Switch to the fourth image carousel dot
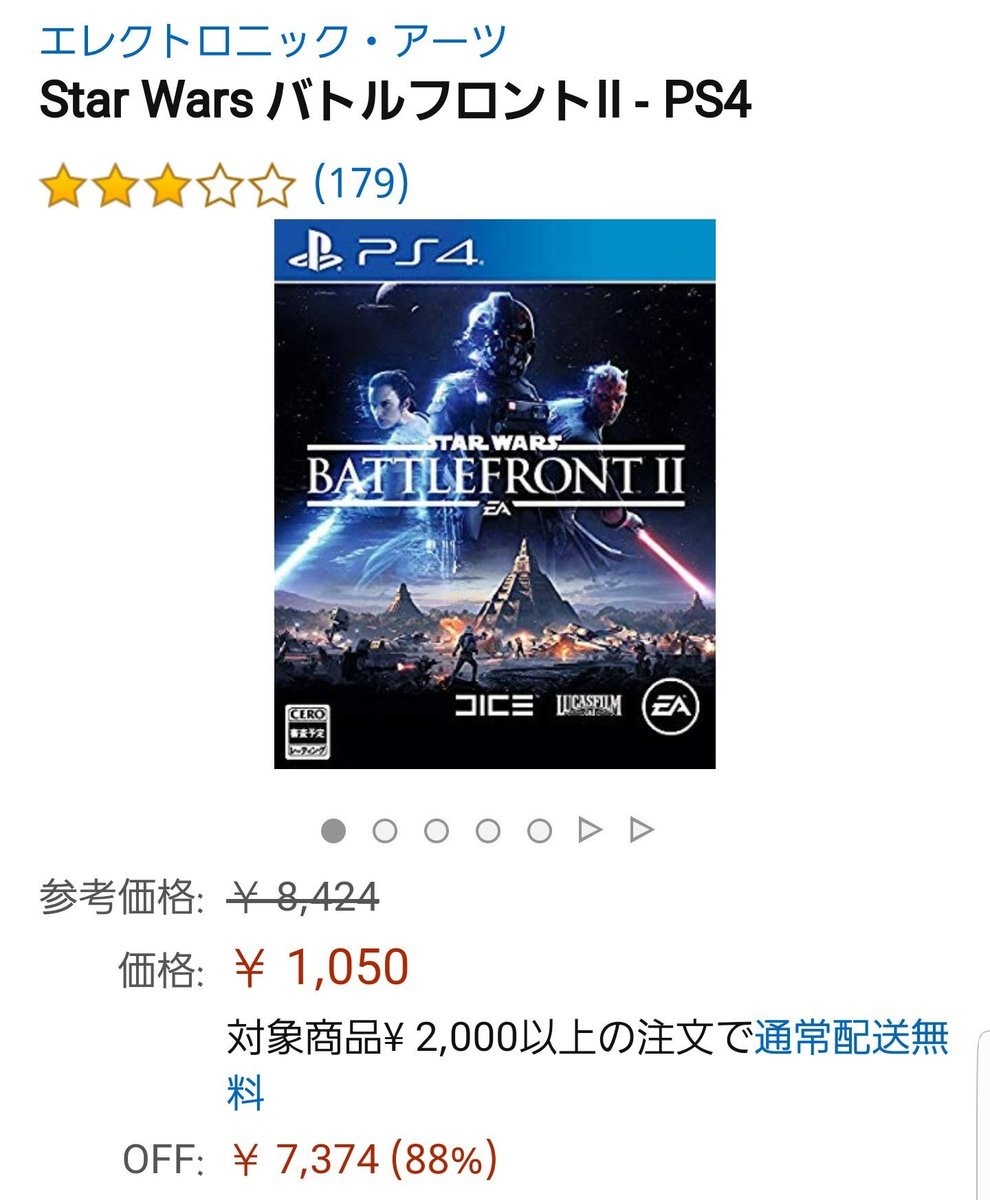The height and width of the screenshot is (1200, 990). 488,830
